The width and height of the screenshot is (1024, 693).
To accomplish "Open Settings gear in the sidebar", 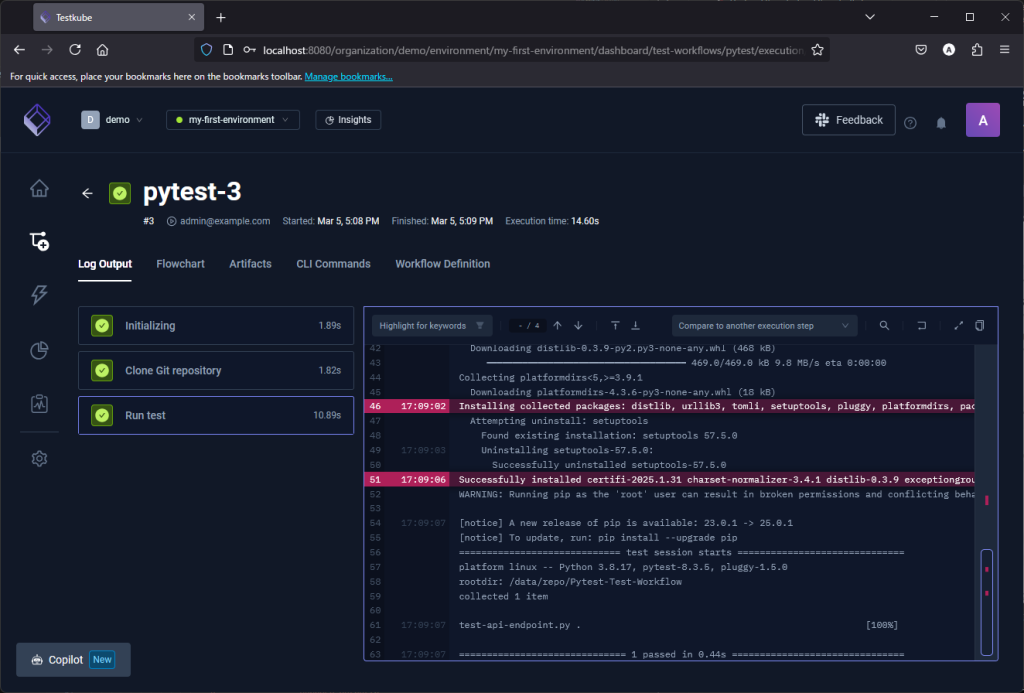I will 39,458.
